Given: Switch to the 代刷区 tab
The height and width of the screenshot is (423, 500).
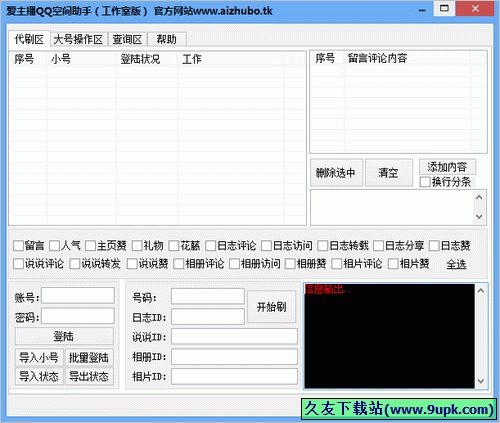Looking at the screenshot, I should point(29,39).
